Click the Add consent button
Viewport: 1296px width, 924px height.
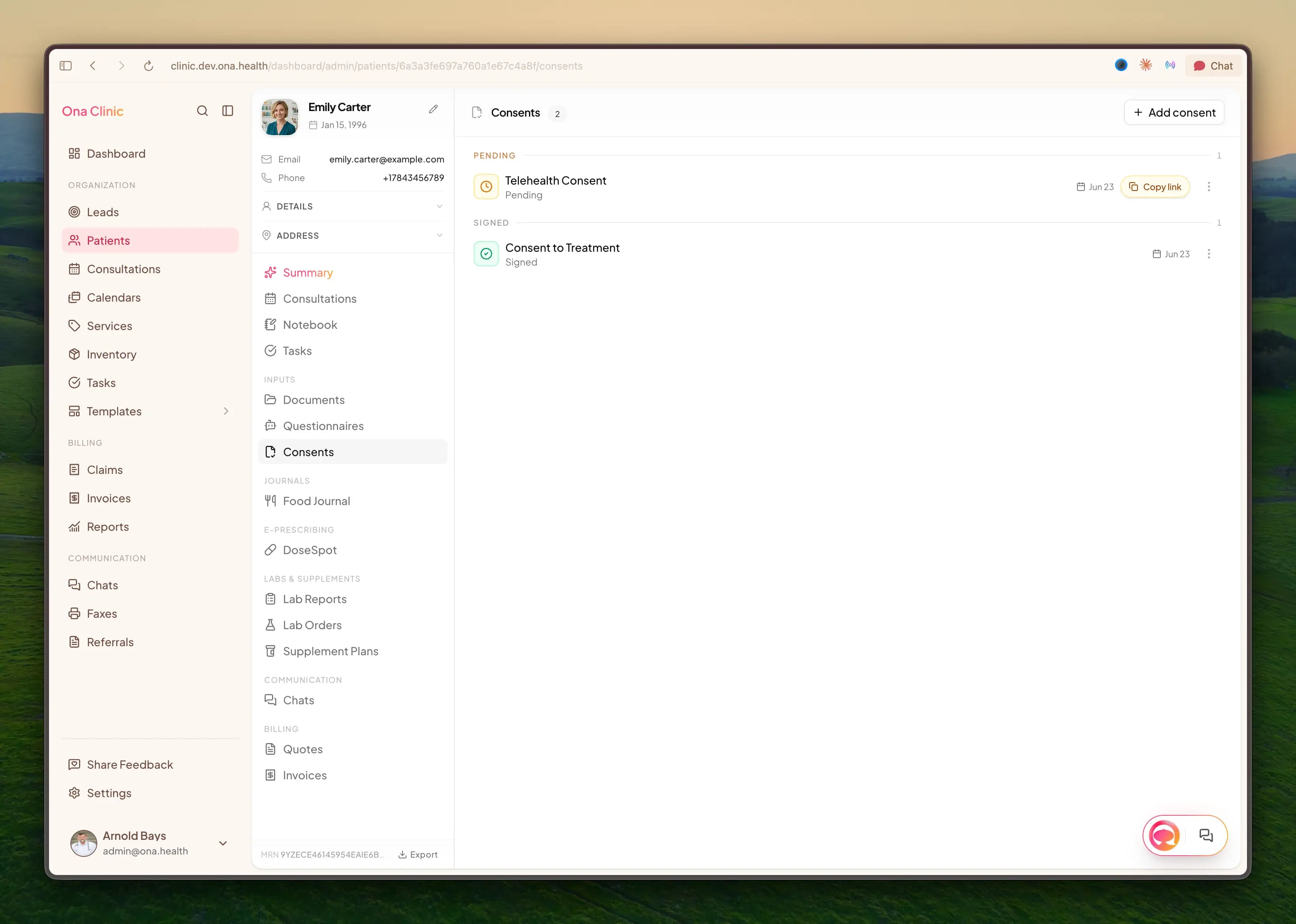click(1174, 113)
